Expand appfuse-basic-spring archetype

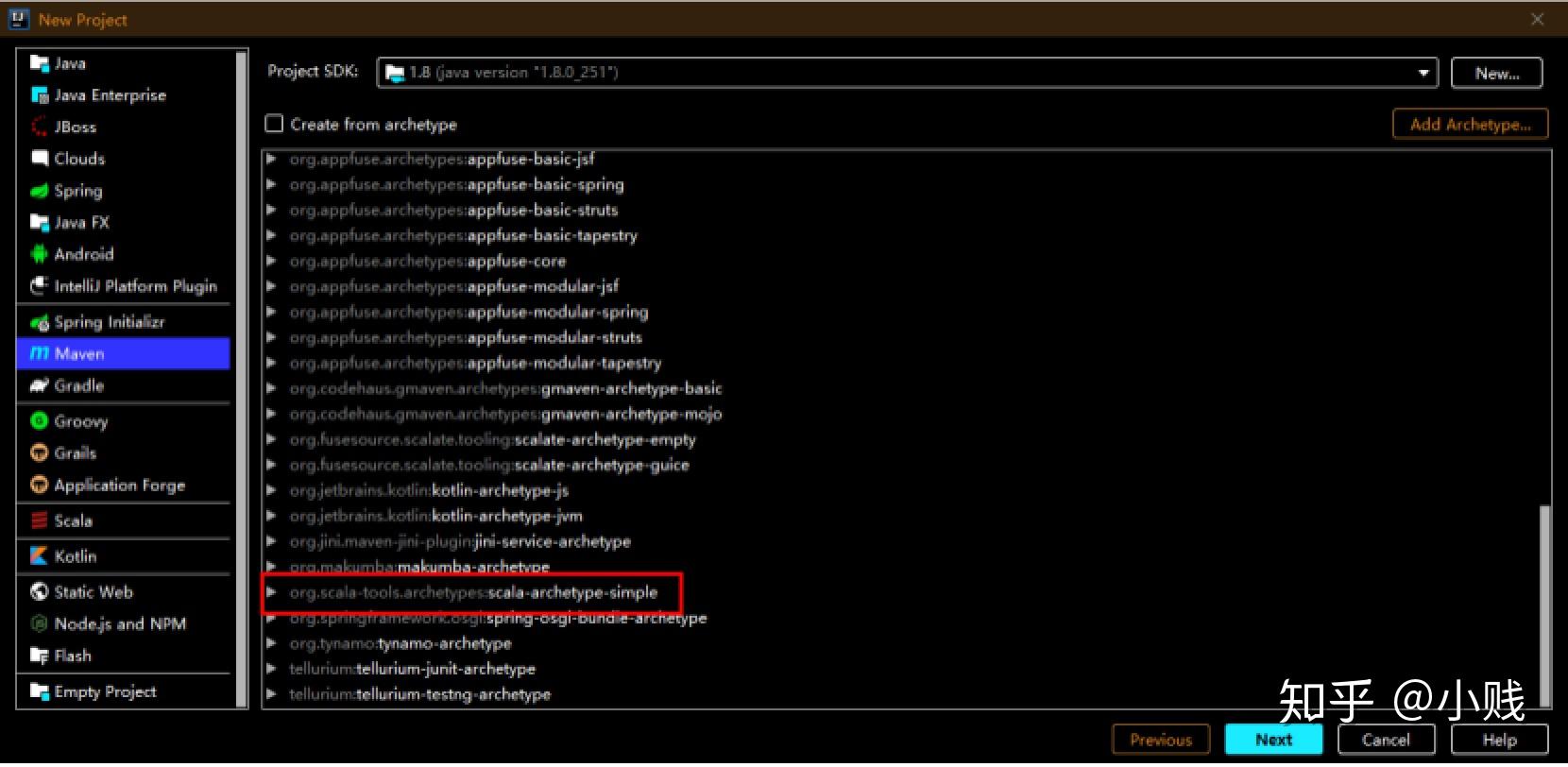271,184
